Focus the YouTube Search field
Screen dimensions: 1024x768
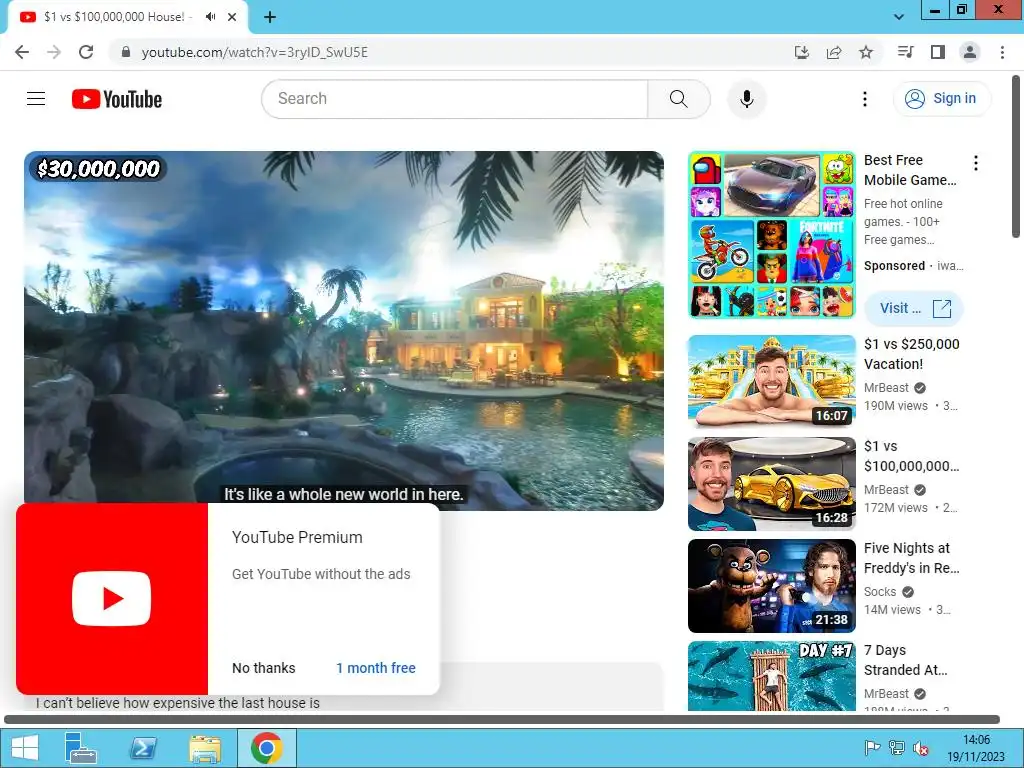click(x=455, y=99)
